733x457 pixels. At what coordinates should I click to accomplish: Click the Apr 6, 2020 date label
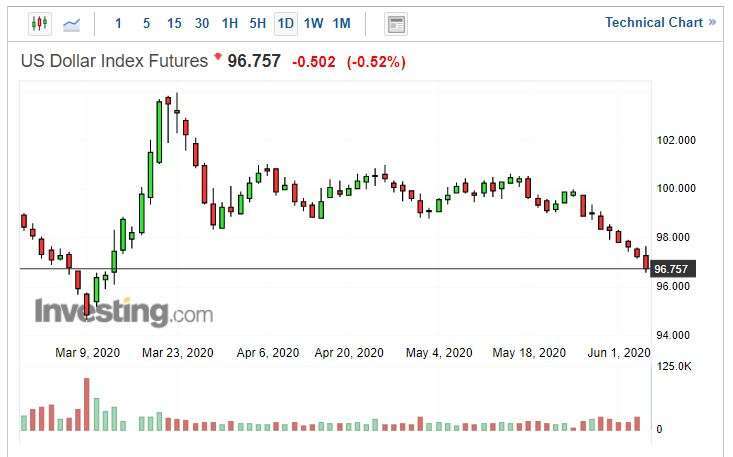268,352
